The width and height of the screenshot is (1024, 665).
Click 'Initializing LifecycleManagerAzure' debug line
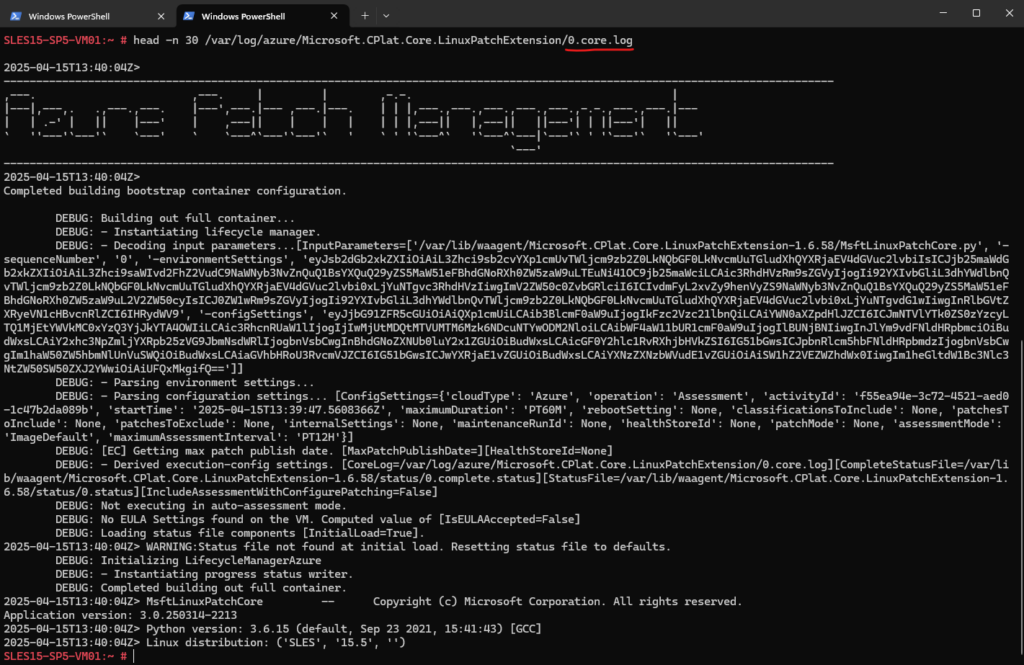[188, 560]
